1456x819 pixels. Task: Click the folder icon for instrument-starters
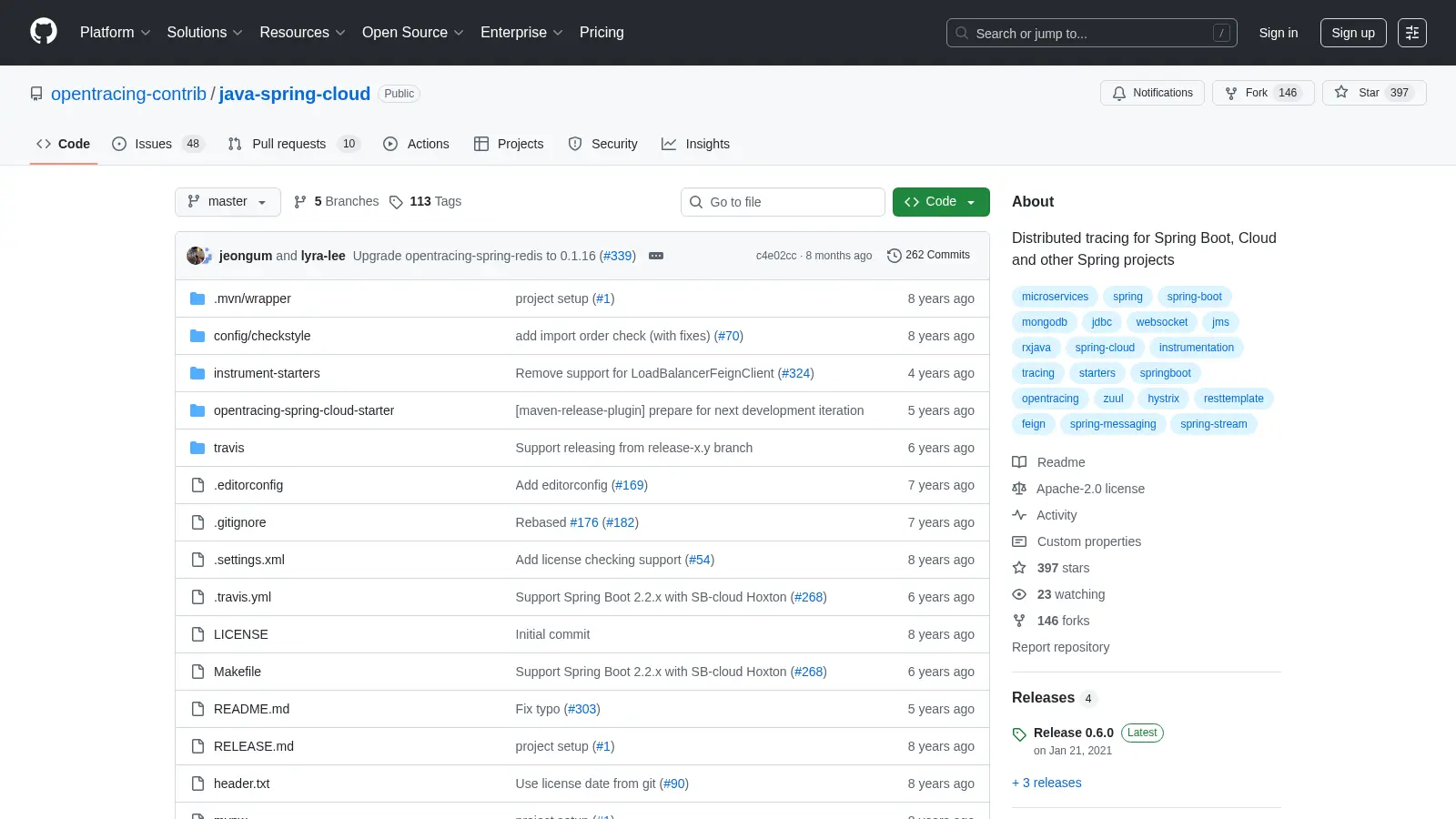tap(197, 373)
